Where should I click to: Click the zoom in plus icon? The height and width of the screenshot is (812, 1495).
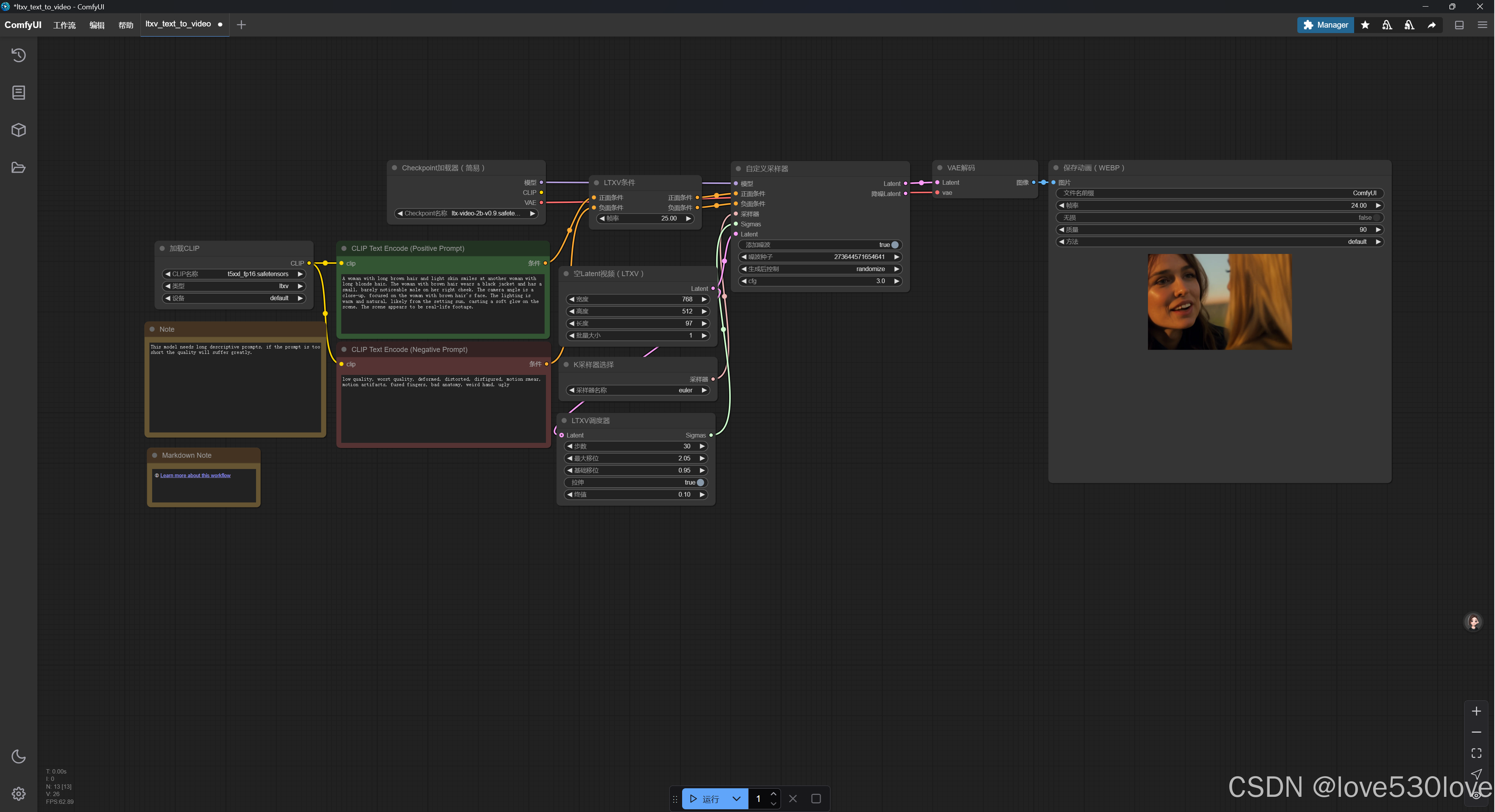click(1476, 711)
